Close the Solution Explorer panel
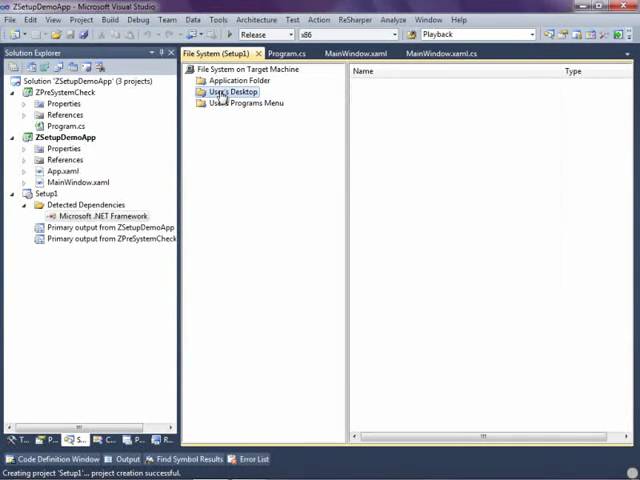This screenshot has height=480, width=640. [x=171, y=52]
